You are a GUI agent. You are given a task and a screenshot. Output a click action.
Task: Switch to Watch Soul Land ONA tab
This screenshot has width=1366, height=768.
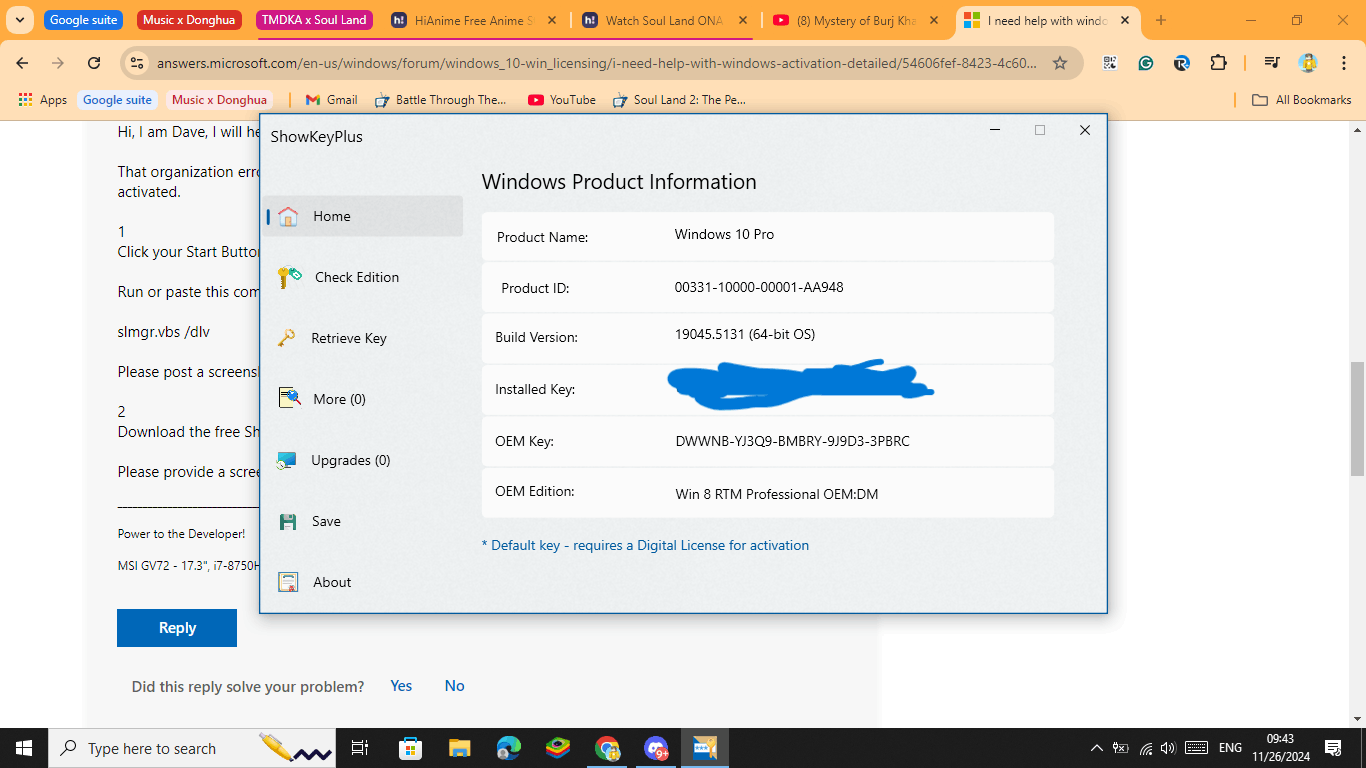click(663, 20)
